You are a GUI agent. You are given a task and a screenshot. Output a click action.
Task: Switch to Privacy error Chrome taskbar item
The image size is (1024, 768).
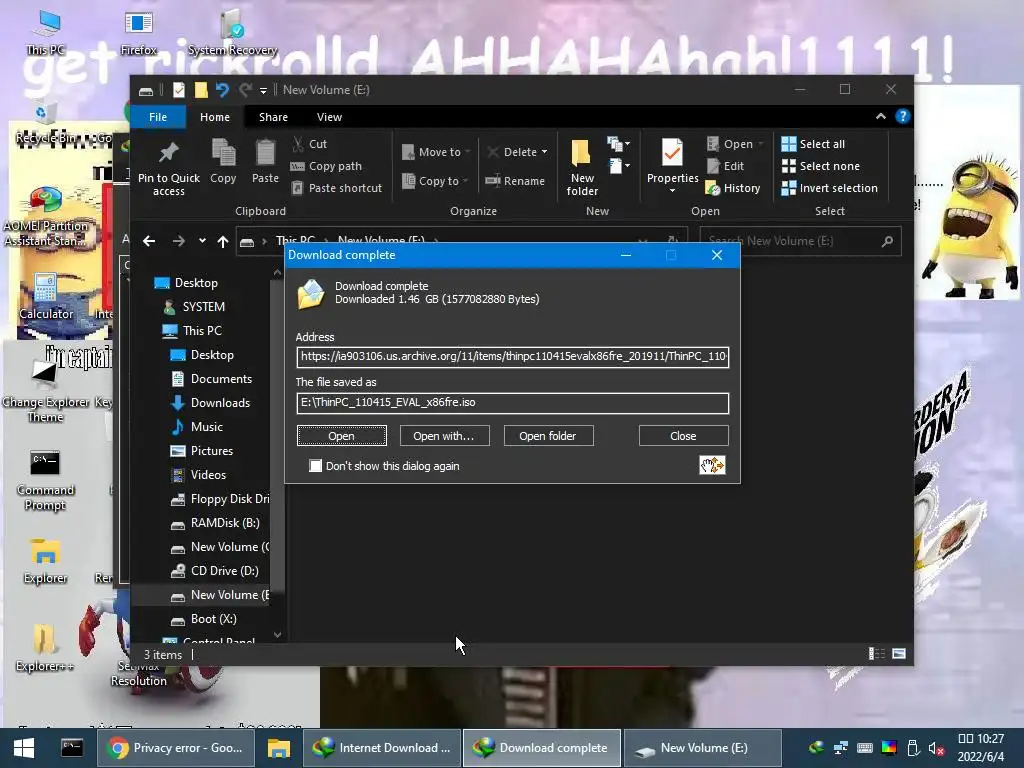pos(176,748)
